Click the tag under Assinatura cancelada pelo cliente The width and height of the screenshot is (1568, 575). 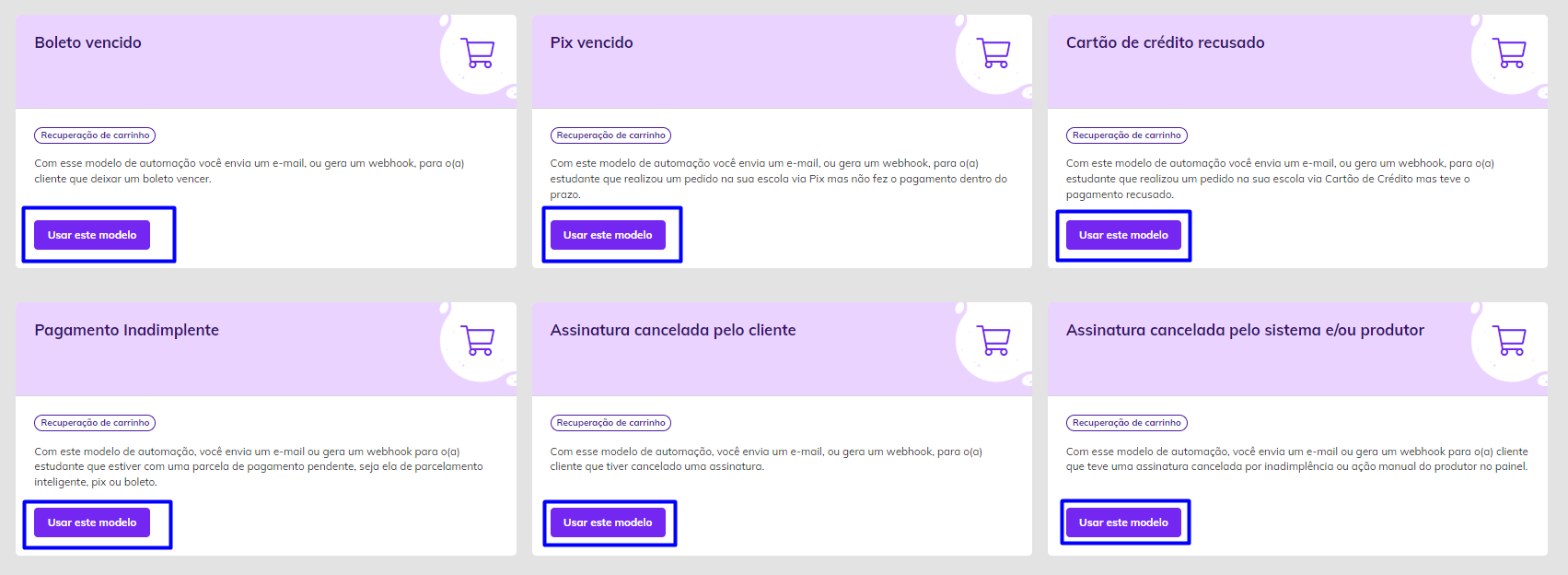(x=610, y=423)
